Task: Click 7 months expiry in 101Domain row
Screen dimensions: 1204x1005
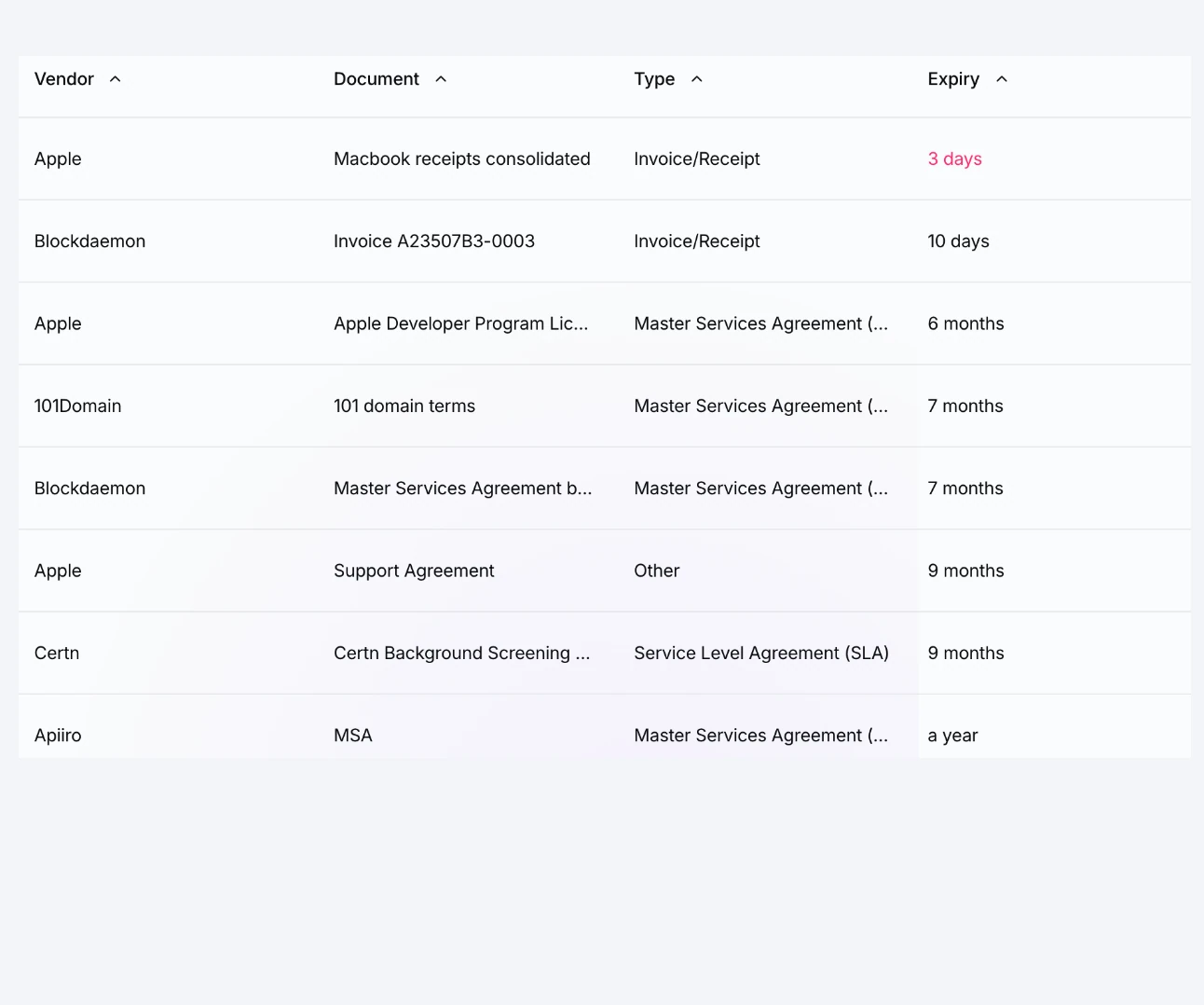Action: [965, 406]
